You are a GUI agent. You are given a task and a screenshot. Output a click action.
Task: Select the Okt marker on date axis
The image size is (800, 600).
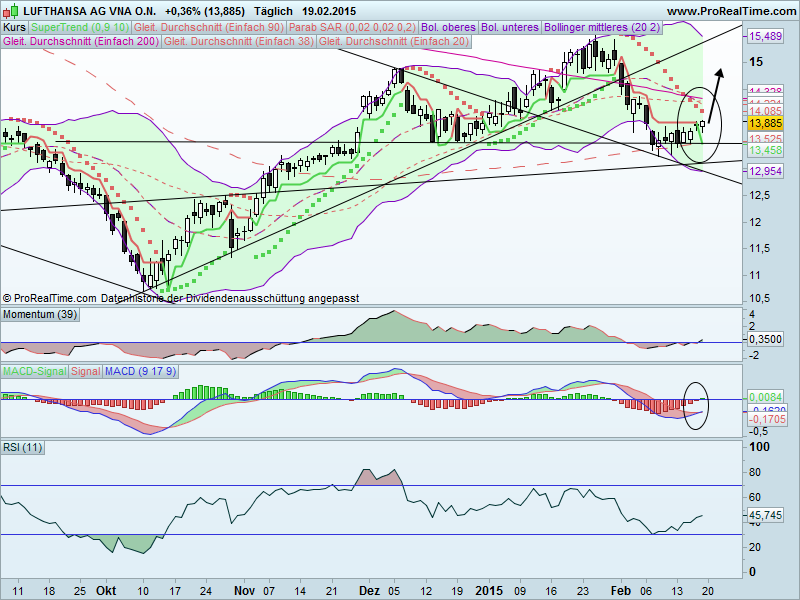[x=106, y=591]
